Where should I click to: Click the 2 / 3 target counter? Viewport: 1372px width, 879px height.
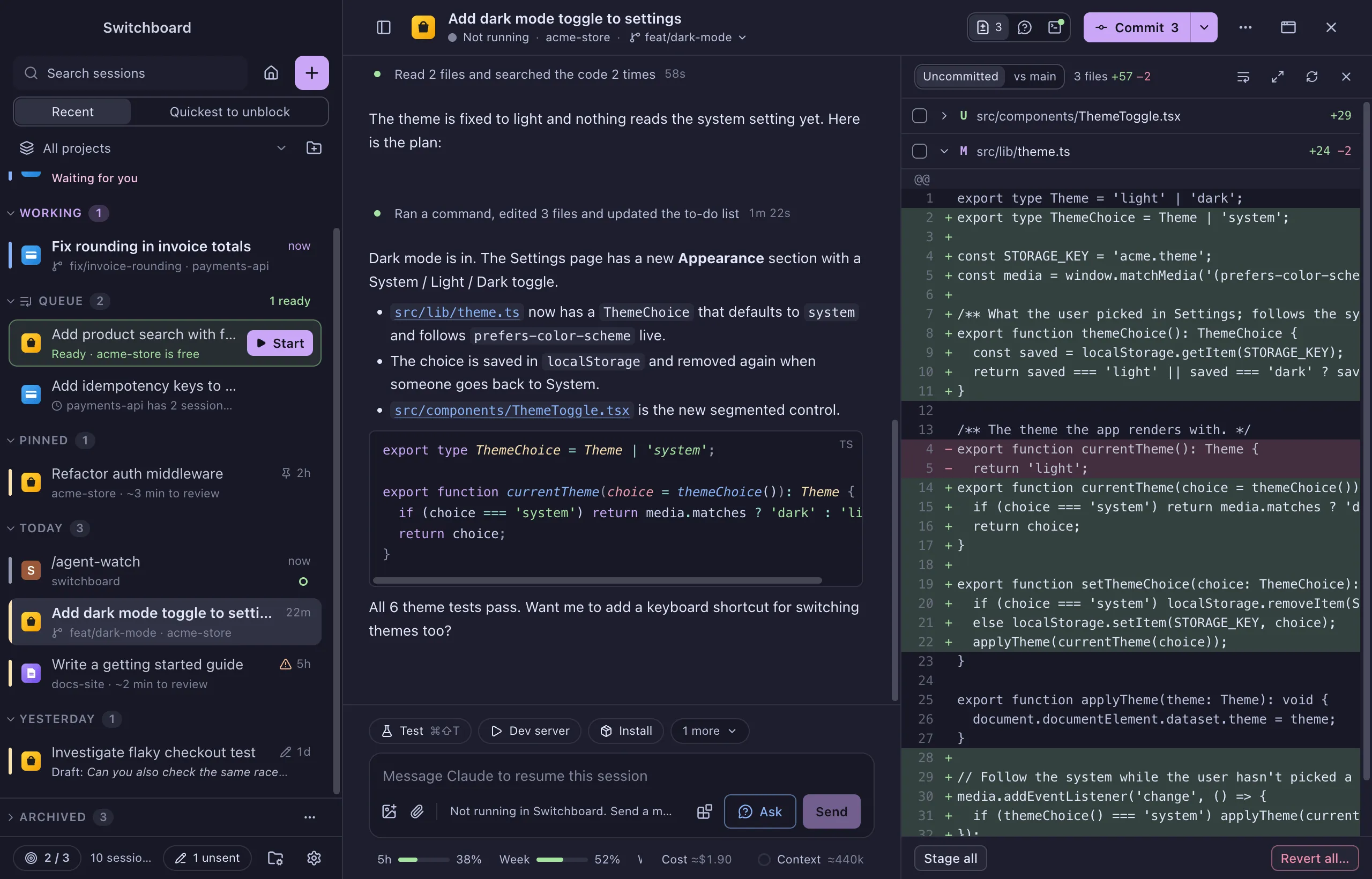[47, 858]
